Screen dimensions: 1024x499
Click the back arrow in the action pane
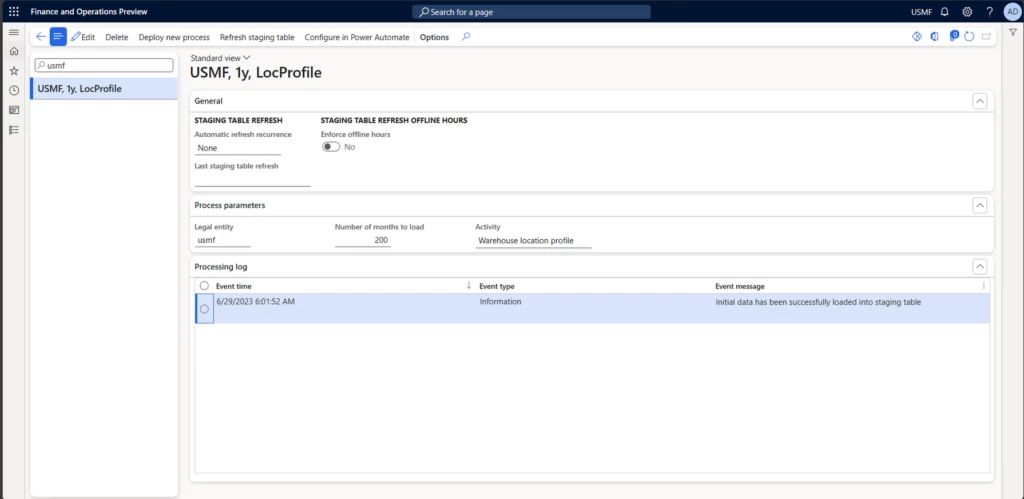coord(40,37)
